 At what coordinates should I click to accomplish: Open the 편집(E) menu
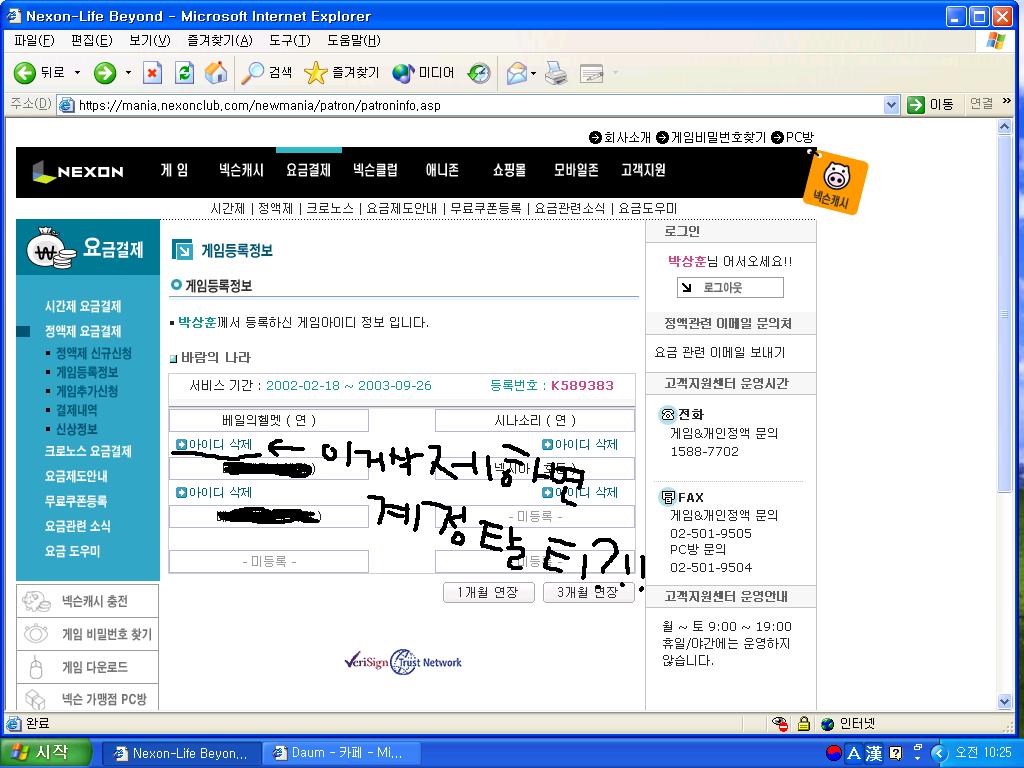click(x=91, y=40)
